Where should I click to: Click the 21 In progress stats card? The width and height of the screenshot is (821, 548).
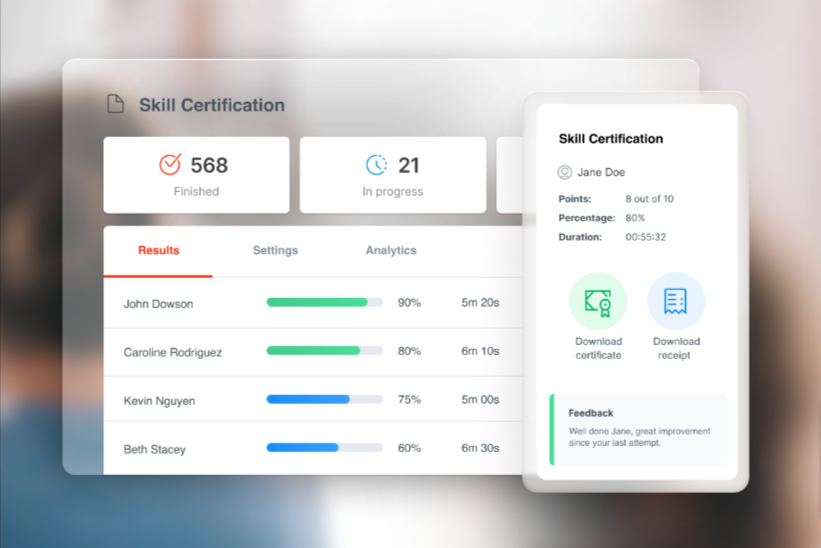pyautogui.click(x=393, y=175)
